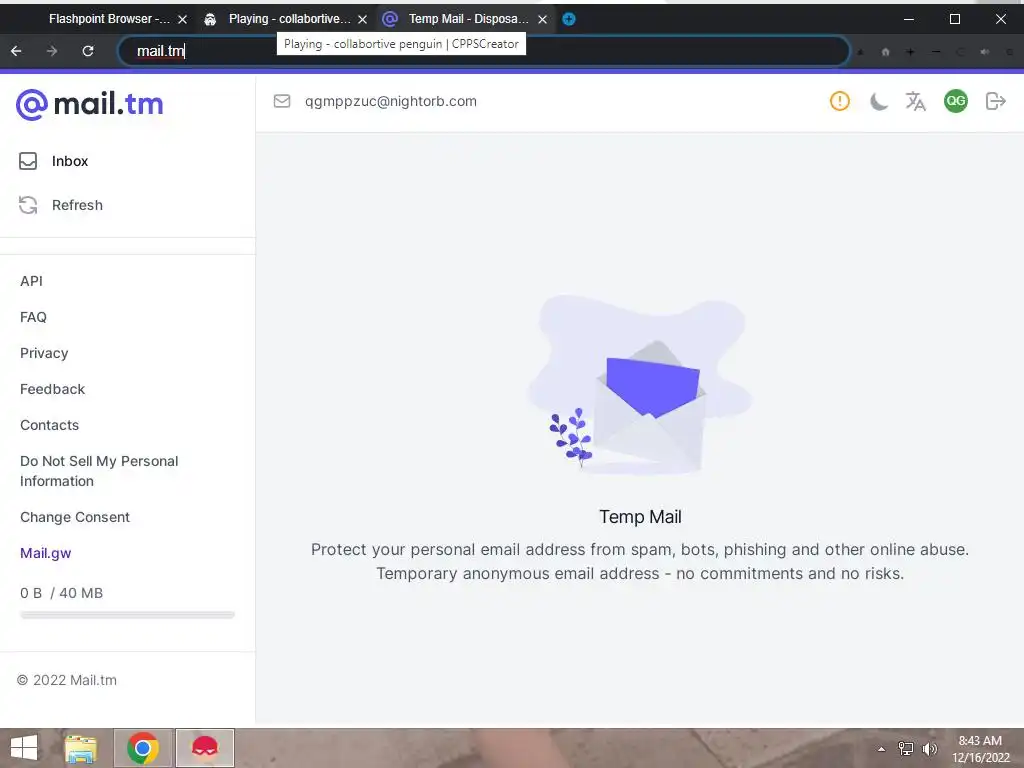
Task: Open the FAQ link
Action: [33, 317]
